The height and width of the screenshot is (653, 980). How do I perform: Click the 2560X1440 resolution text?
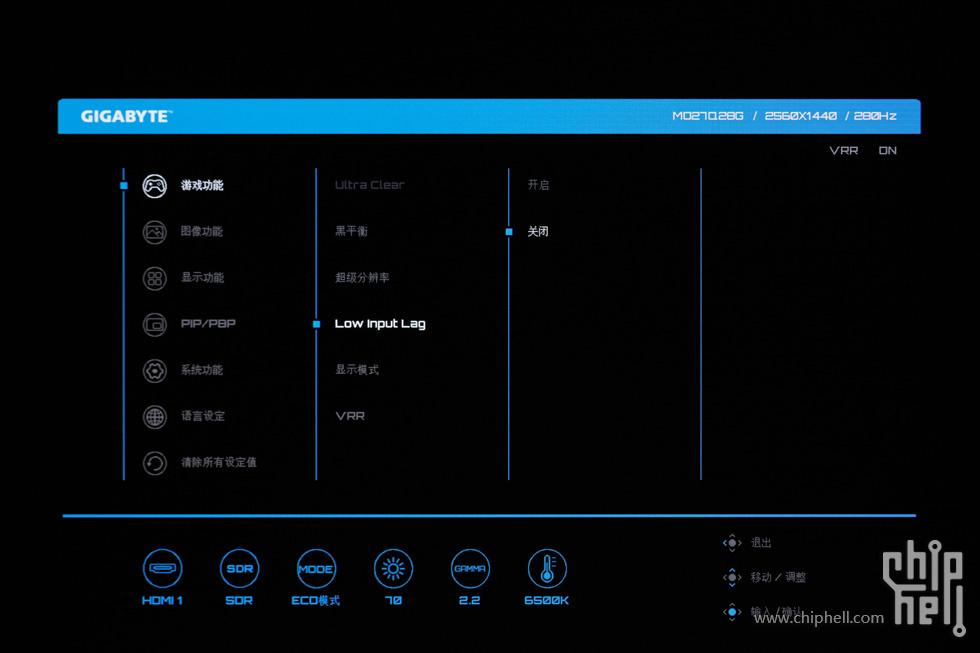tap(801, 116)
